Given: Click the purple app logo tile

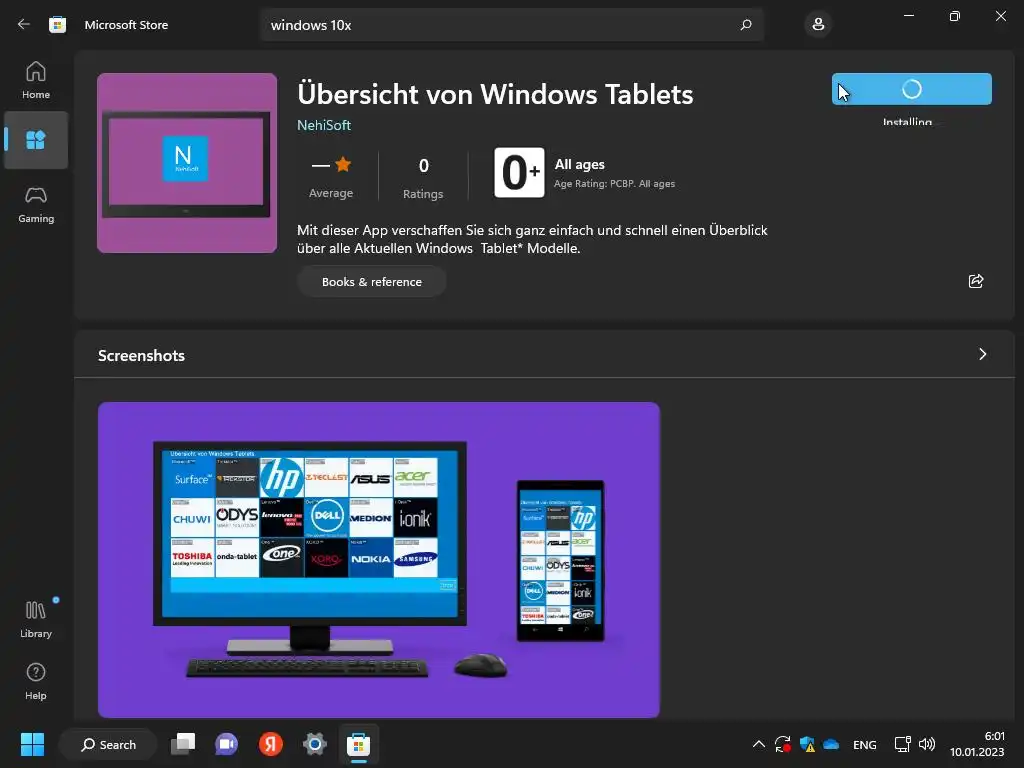Looking at the screenshot, I should 187,163.
